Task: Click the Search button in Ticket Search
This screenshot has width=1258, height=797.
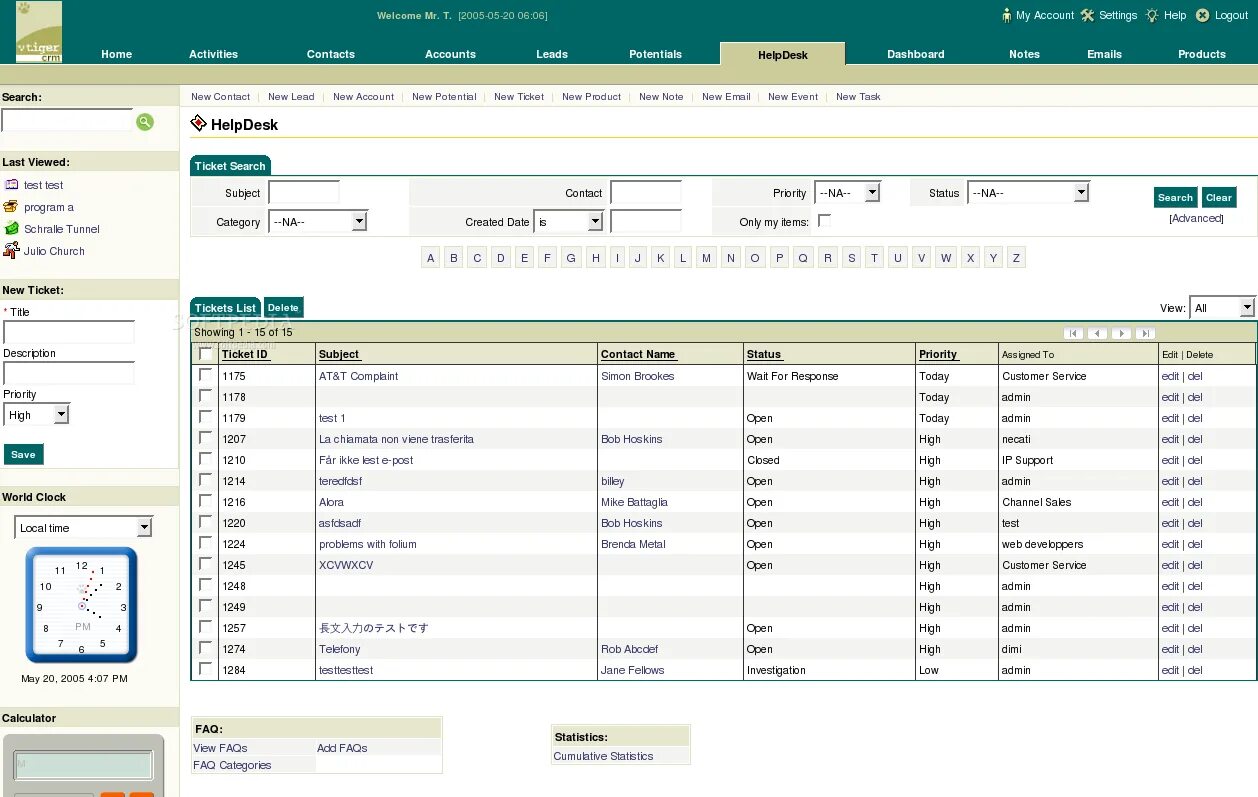Action: pos(1175,198)
